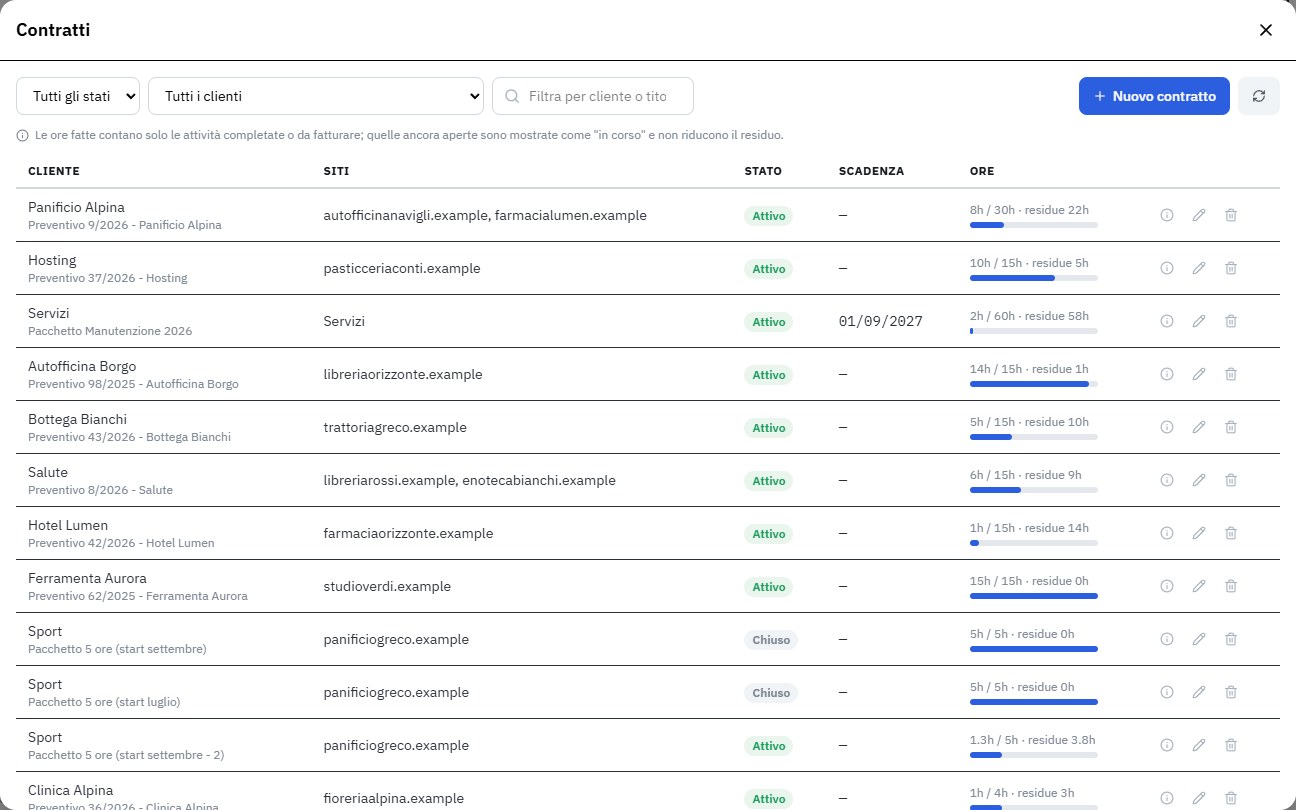The image size is (1296, 810).
Task: Focus the Filtra per cliente search field
Action: [593, 96]
